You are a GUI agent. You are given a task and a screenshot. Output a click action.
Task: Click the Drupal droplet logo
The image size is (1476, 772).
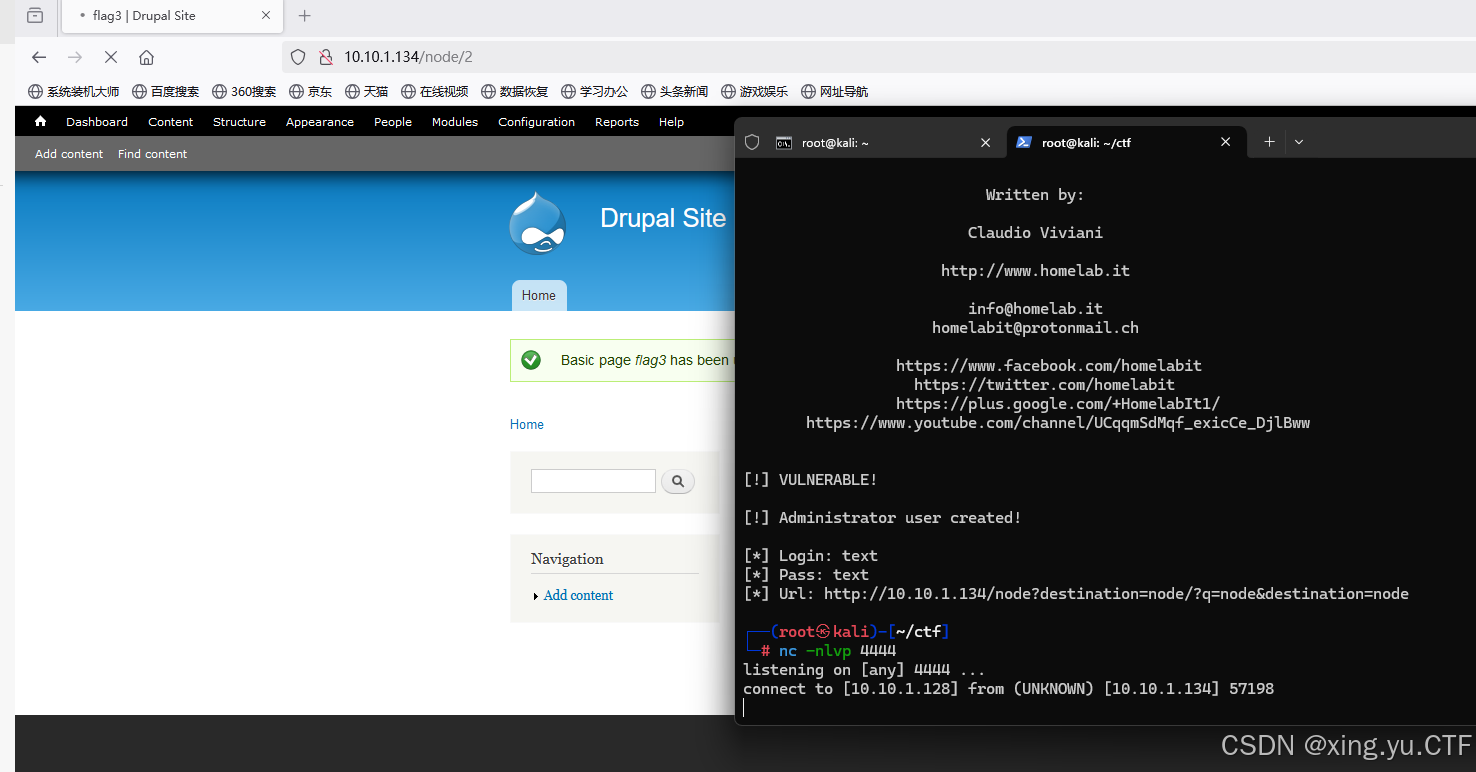537,223
